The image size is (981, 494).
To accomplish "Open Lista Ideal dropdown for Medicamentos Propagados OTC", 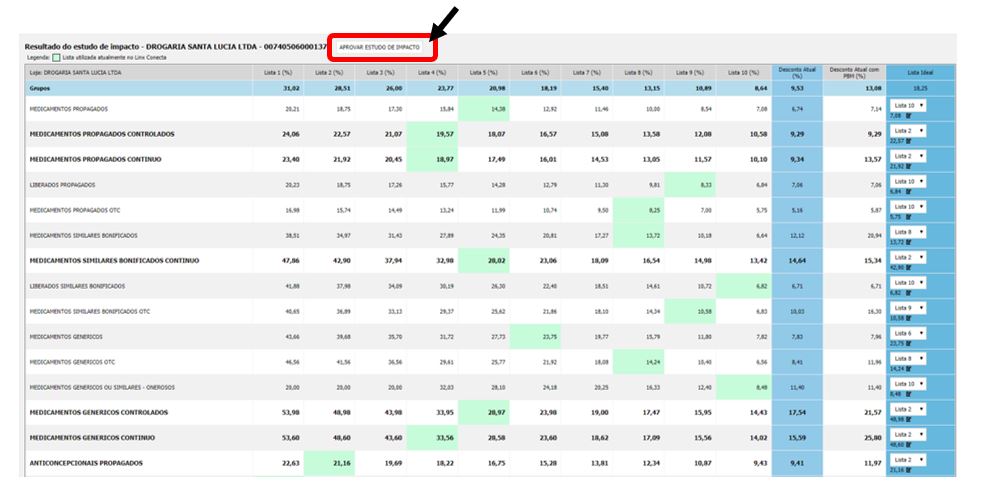I will (x=908, y=206).
